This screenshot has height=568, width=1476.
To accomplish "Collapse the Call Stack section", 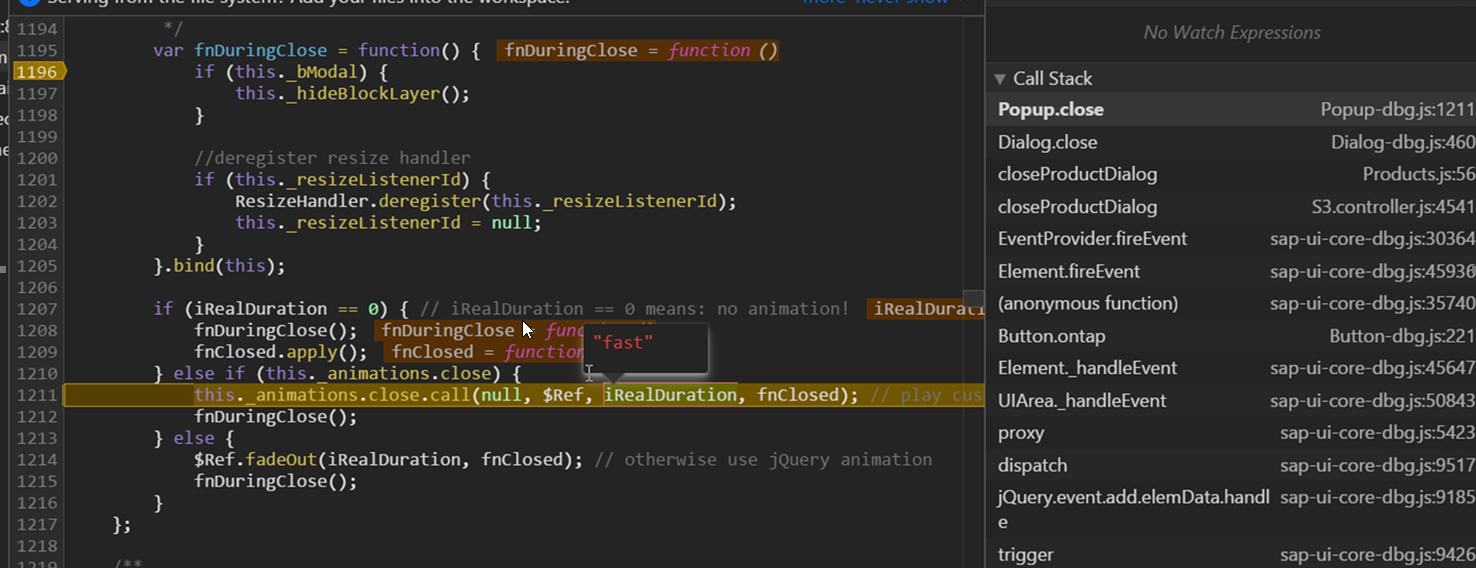I will 1000,79.
